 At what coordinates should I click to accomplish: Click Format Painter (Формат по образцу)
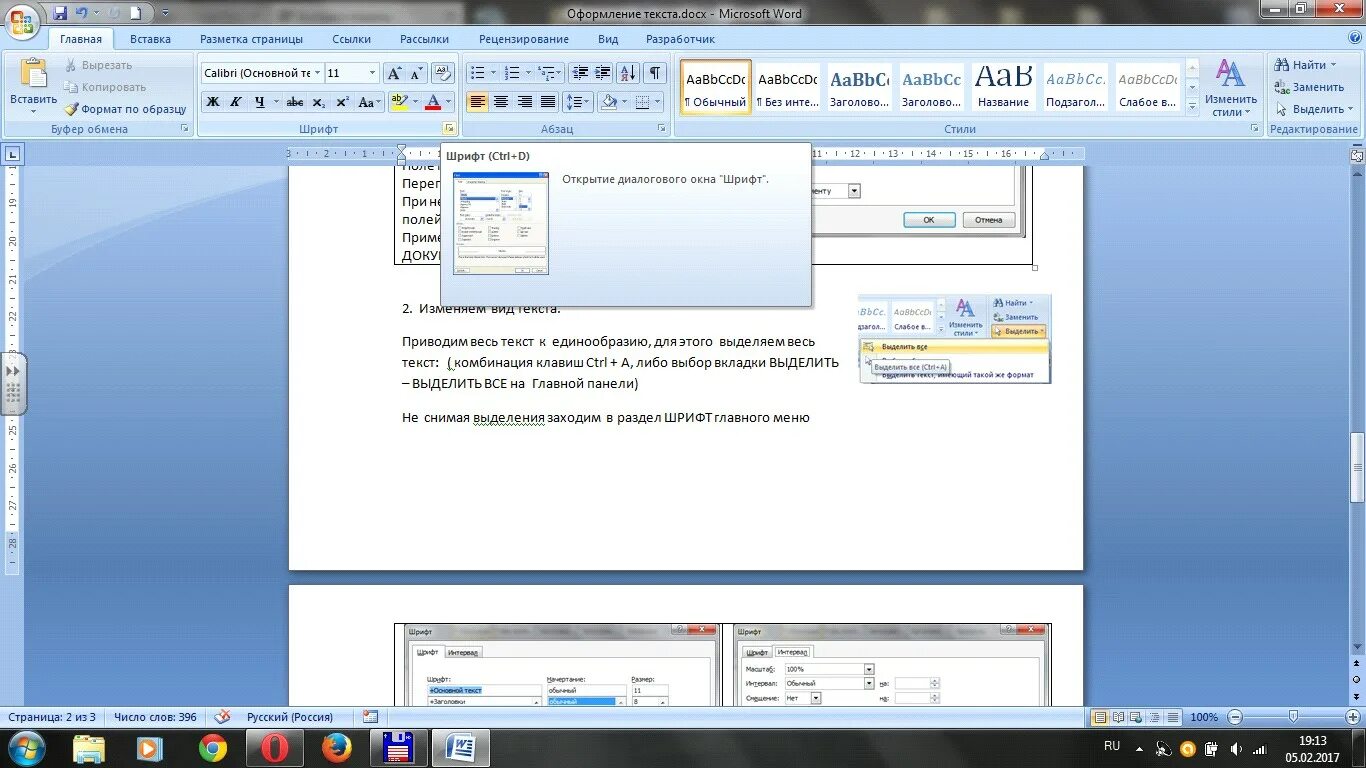(126, 109)
